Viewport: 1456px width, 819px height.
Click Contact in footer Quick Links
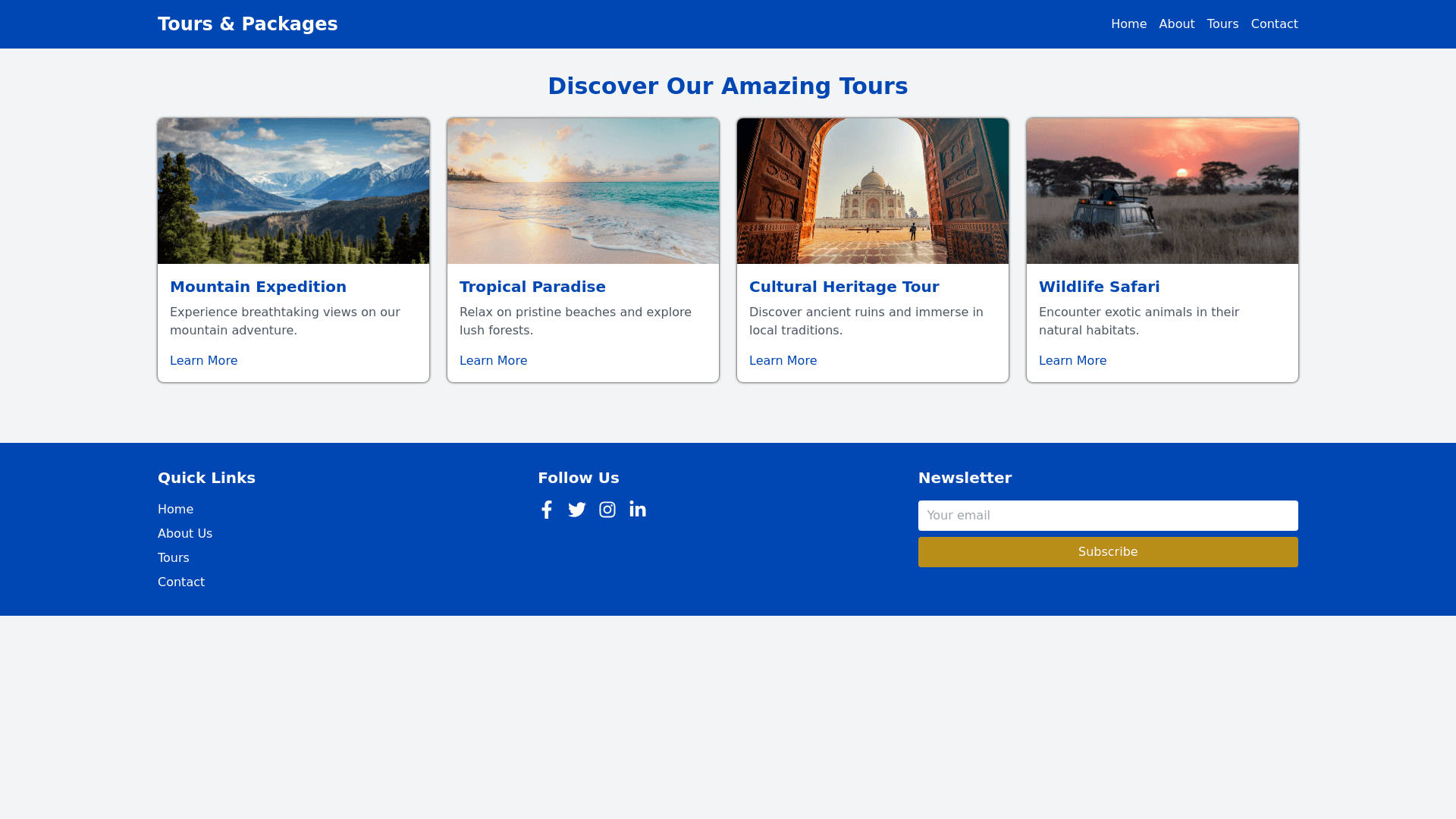(x=181, y=582)
